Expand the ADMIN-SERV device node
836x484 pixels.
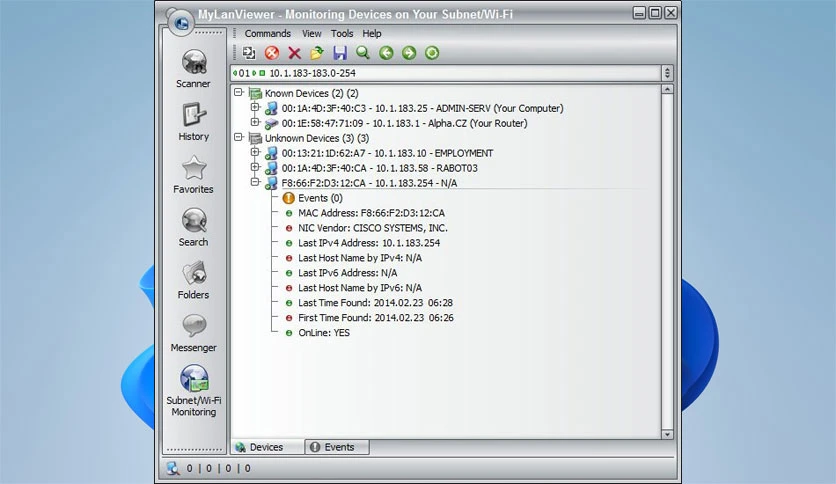pyautogui.click(x=255, y=107)
